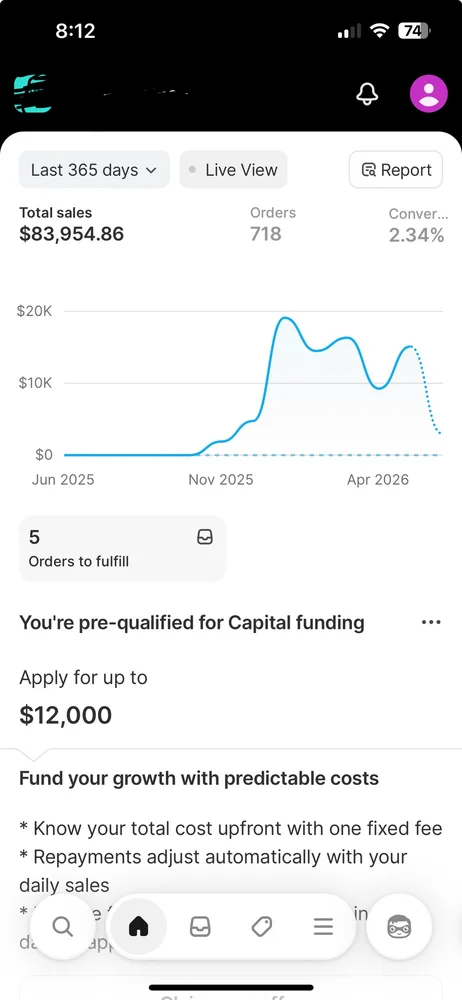Open search in bottom navigation
Image resolution: width=462 pixels, height=1000 pixels.
click(63, 927)
